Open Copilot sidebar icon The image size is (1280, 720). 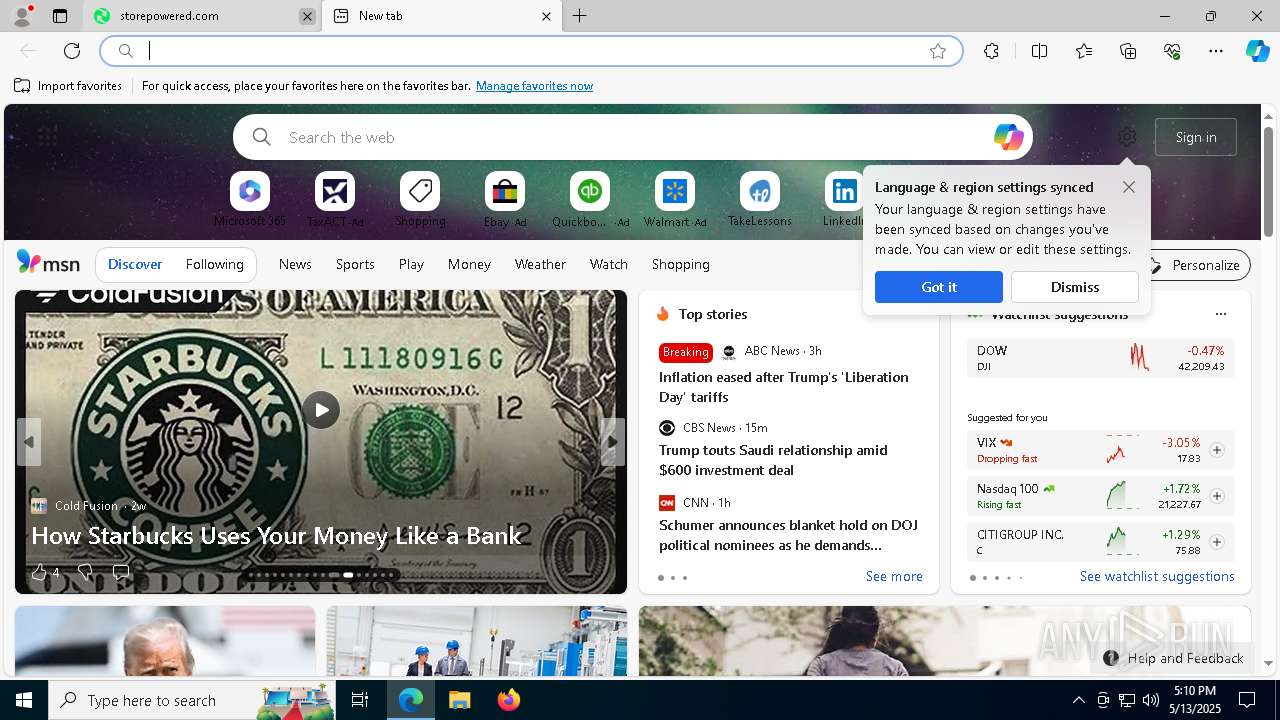1257,51
